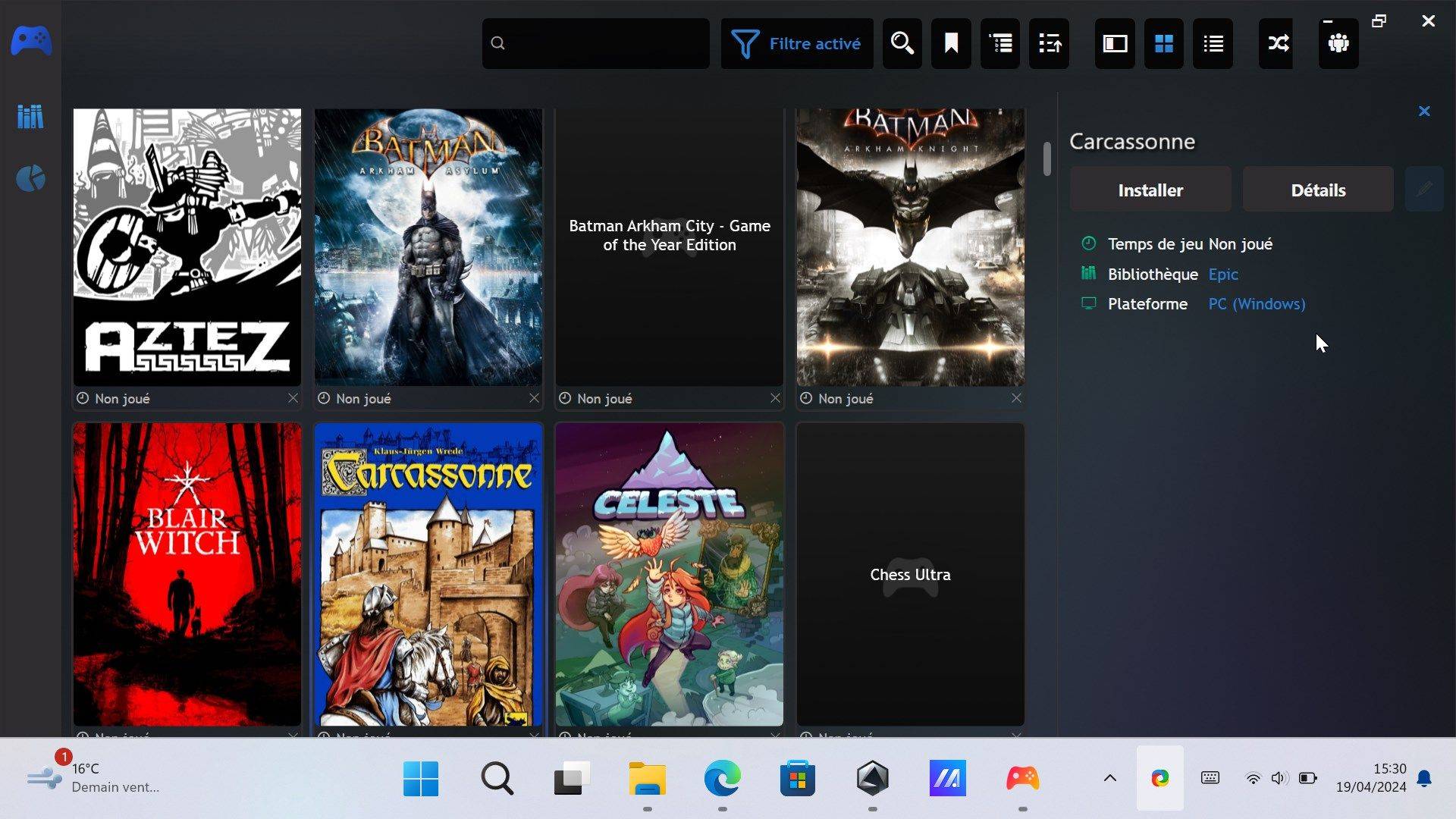Select the Batman Arkham Knight cover

(911, 247)
